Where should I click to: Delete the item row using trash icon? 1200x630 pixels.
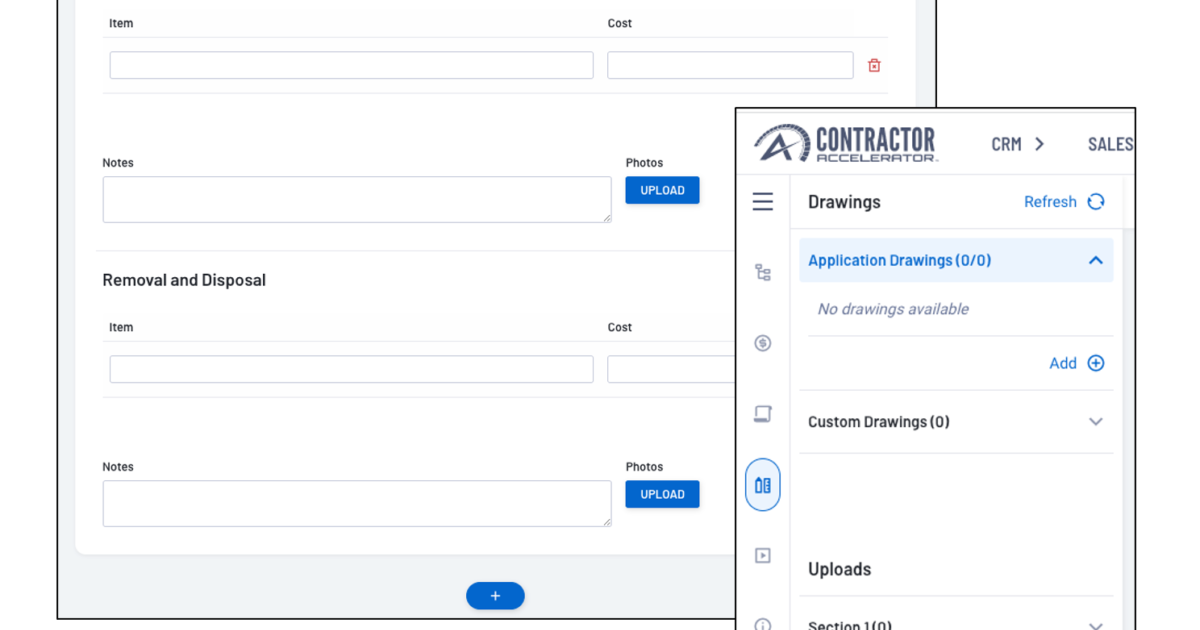874,64
